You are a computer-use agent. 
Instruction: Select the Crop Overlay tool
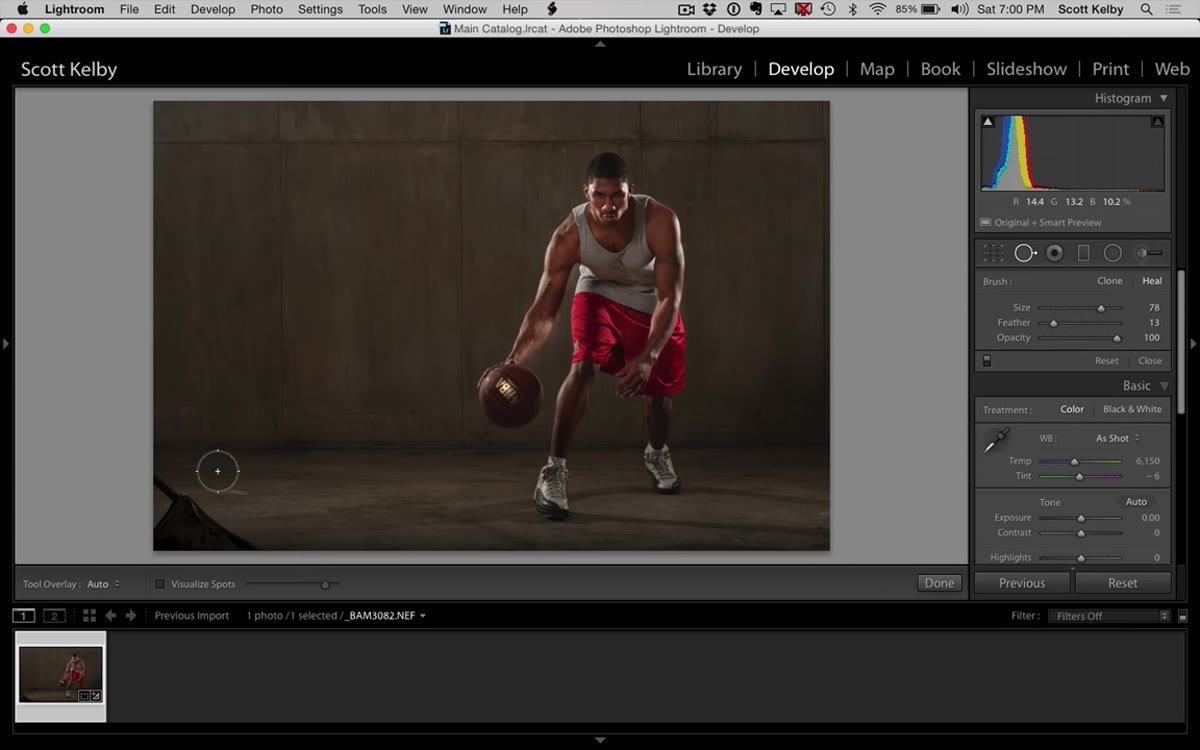[x=993, y=253]
